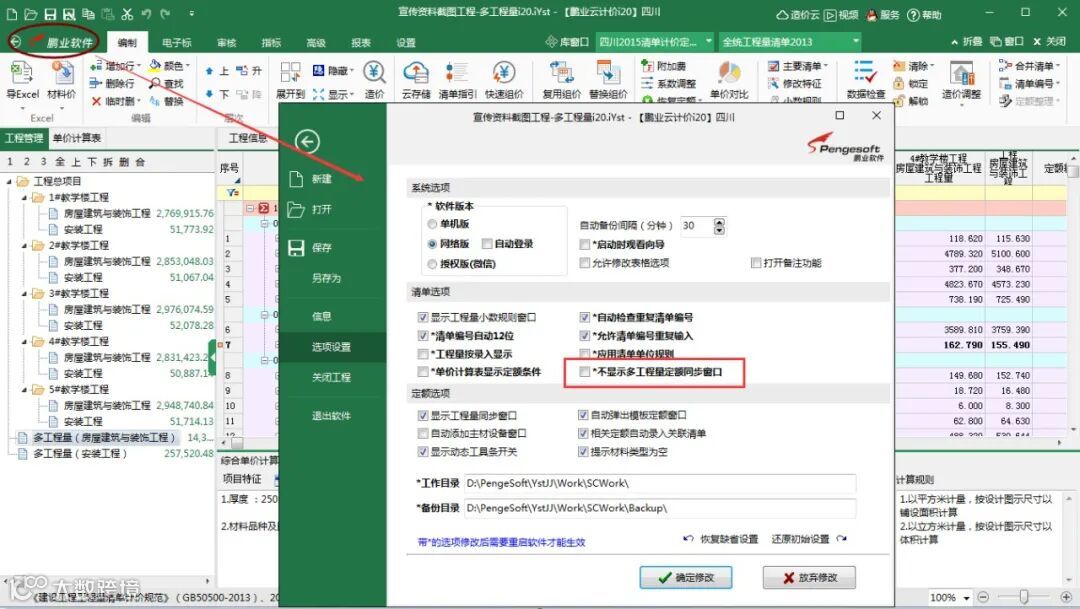The width and height of the screenshot is (1080, 609).
Task: Click 还原初始设置 reset initial settings link
Action: pos(809,539)
